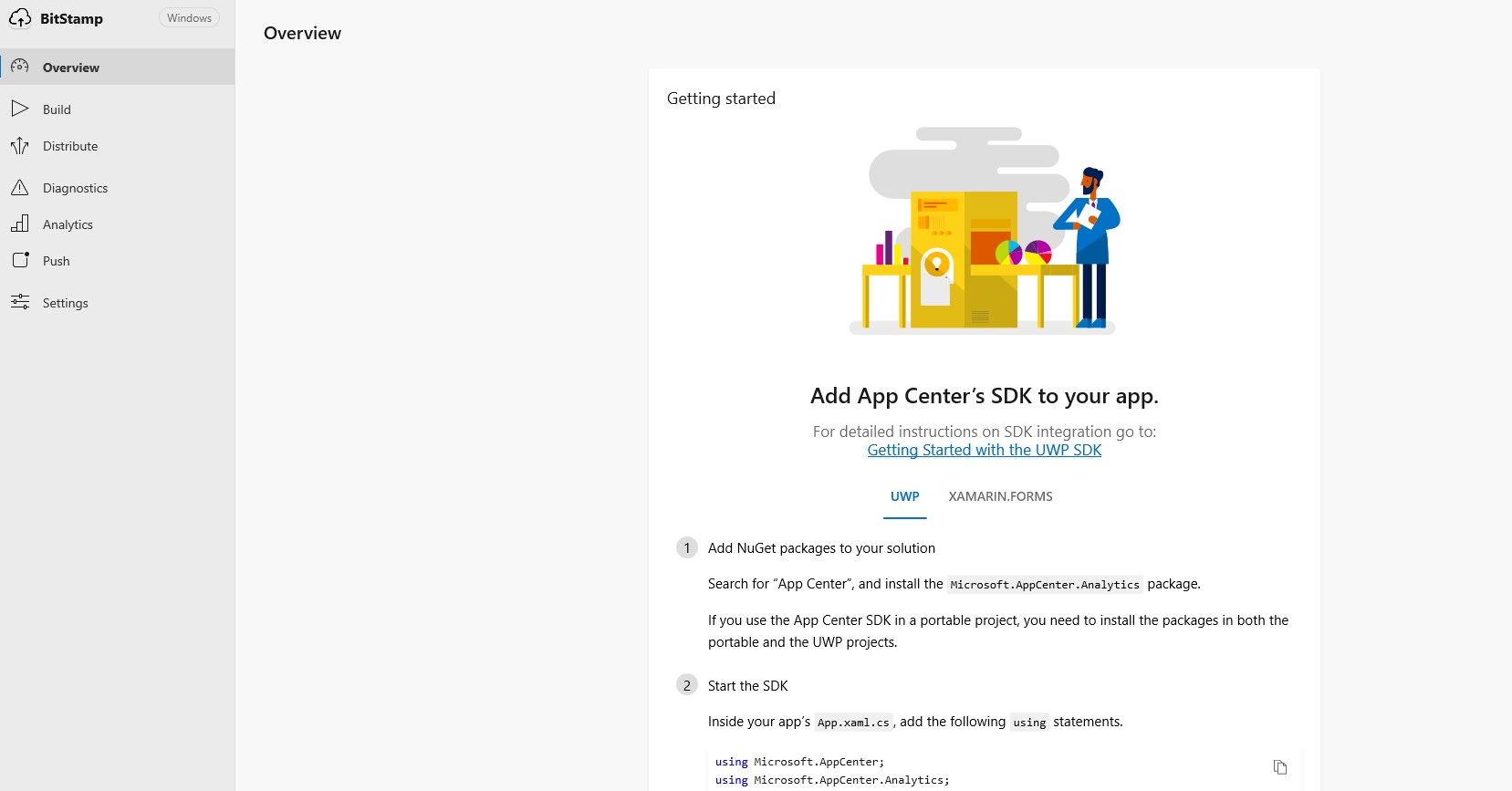The height and width of the screenshot is (791, 1512).
Task: Click the Overview gauge icon in sidebar
Action: pyautogui.click(x=20, y=67)
